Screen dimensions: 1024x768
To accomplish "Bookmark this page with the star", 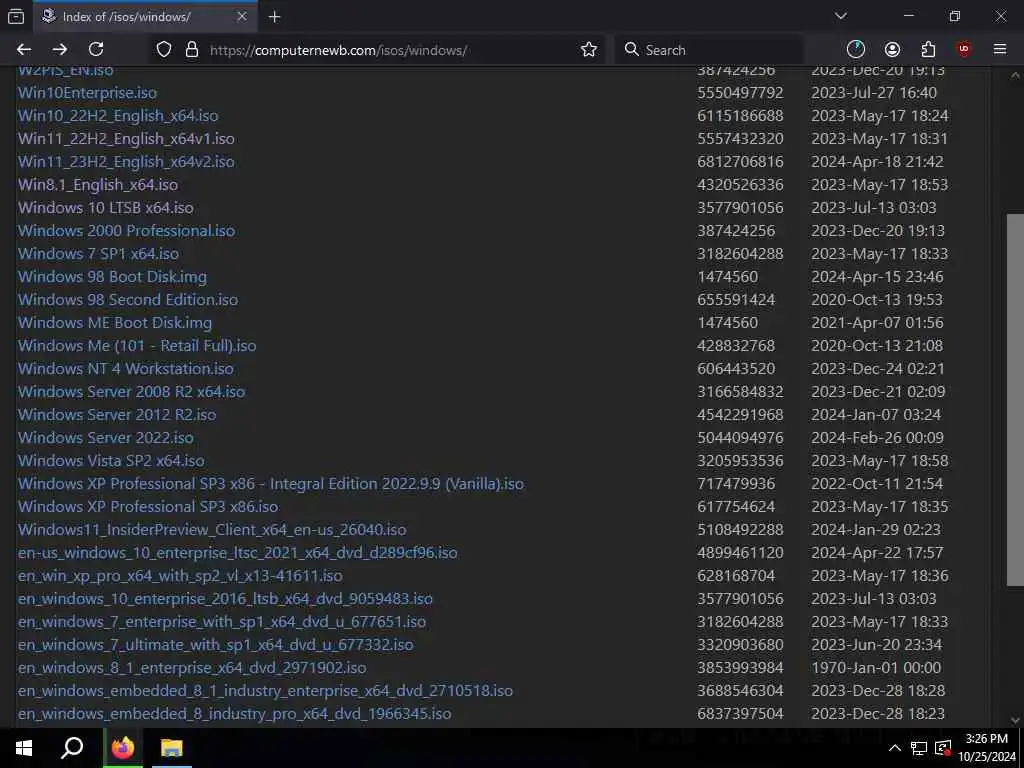I will click(588, 50).
